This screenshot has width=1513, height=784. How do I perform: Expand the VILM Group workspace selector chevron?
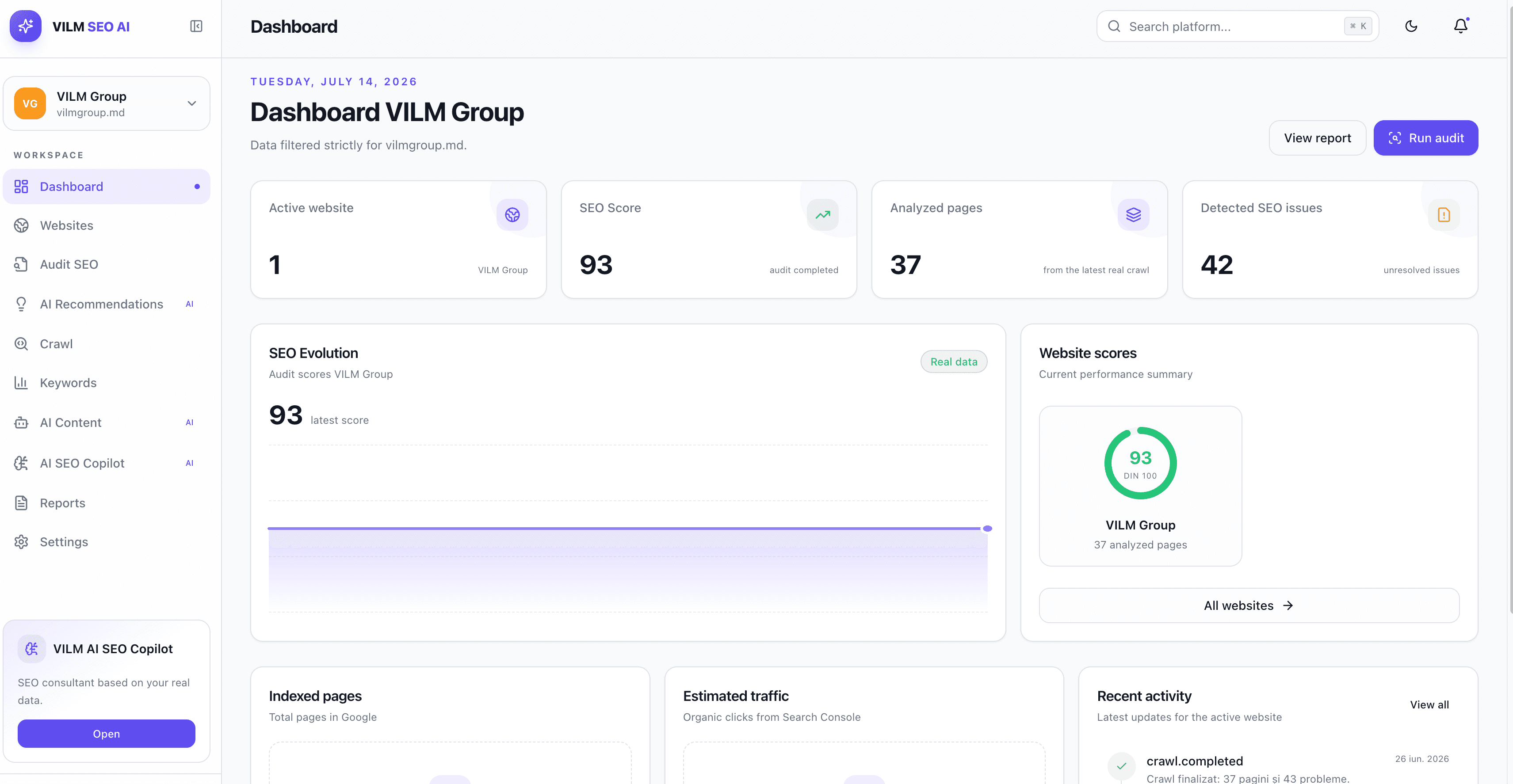(192, 103)
